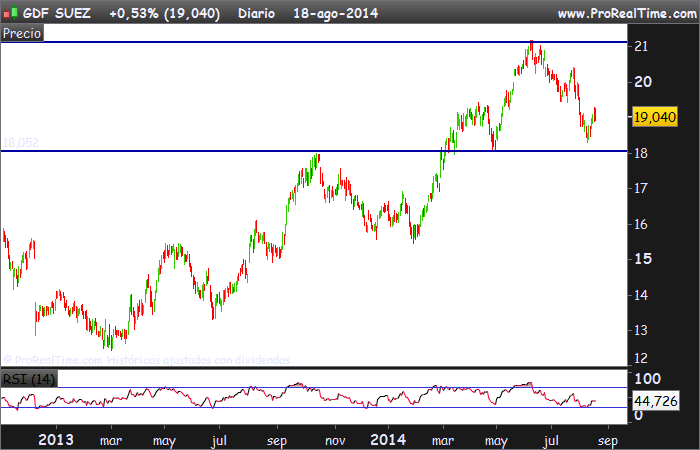Click the 100 RSI scale label

647,379
